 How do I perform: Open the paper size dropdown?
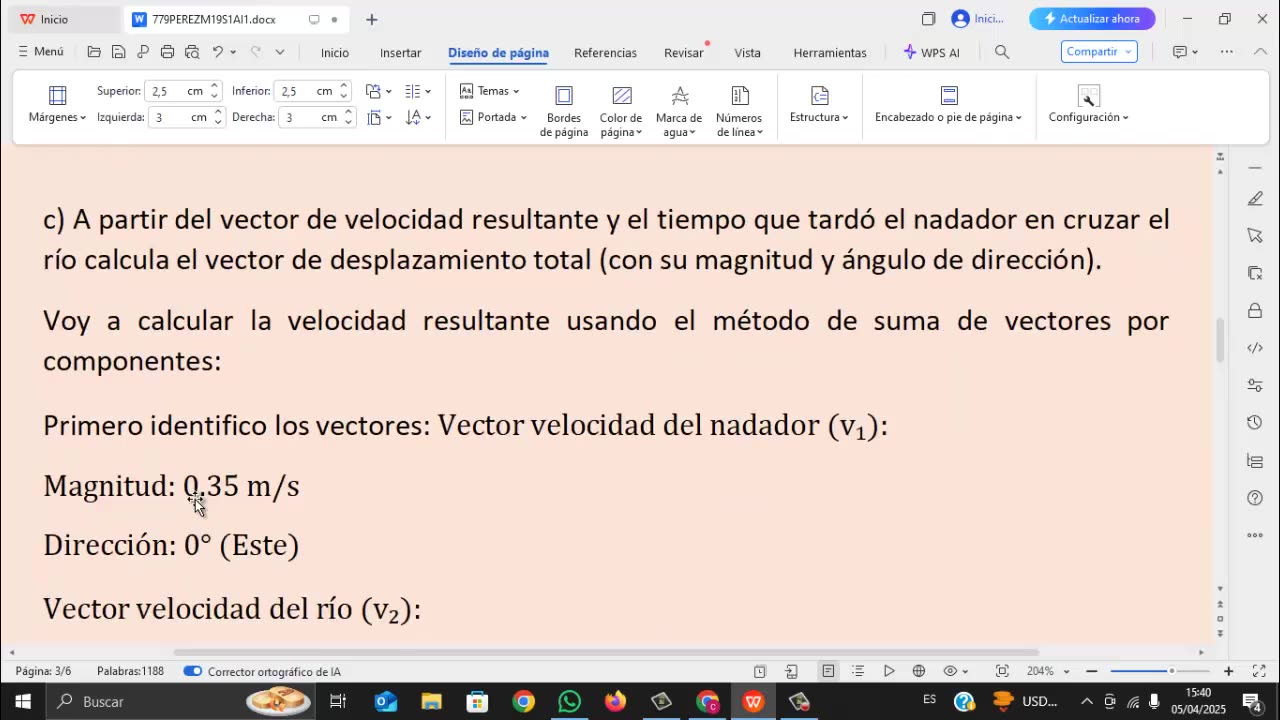coord(378,117)
